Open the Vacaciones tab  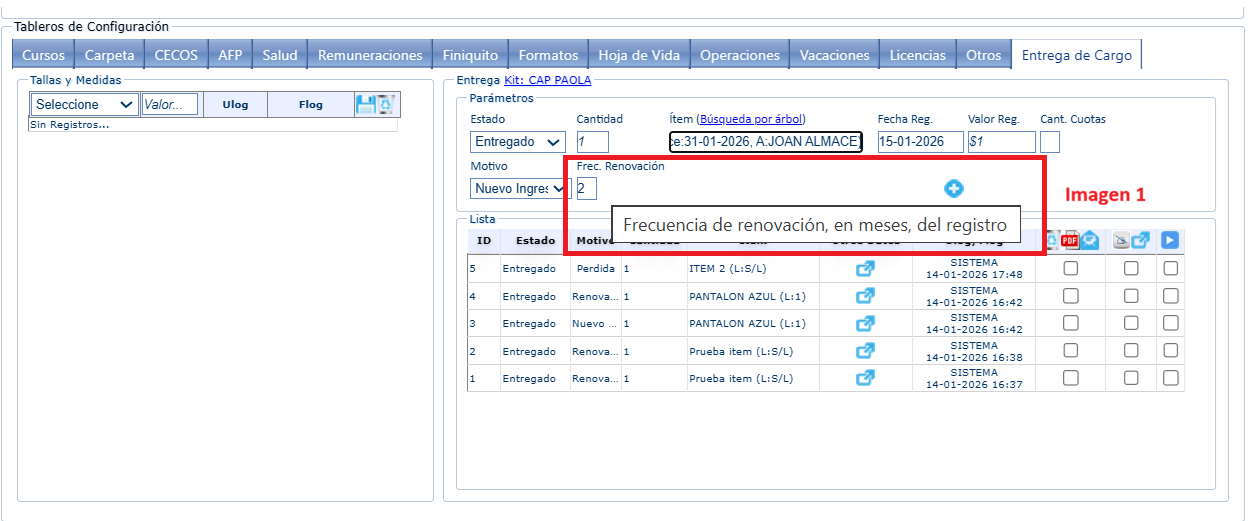(x=835, y=55)
